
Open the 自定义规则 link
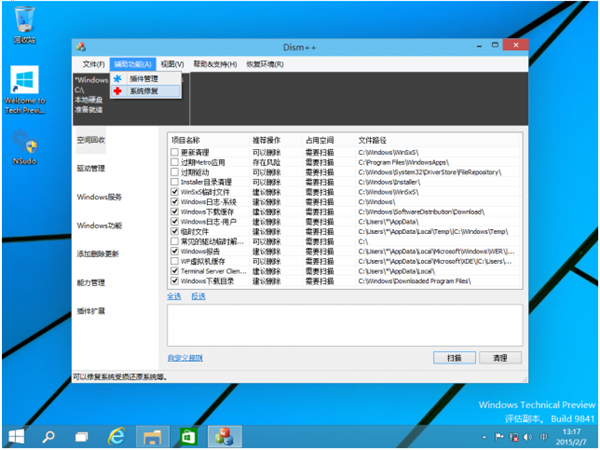click(x=185, y=358)
